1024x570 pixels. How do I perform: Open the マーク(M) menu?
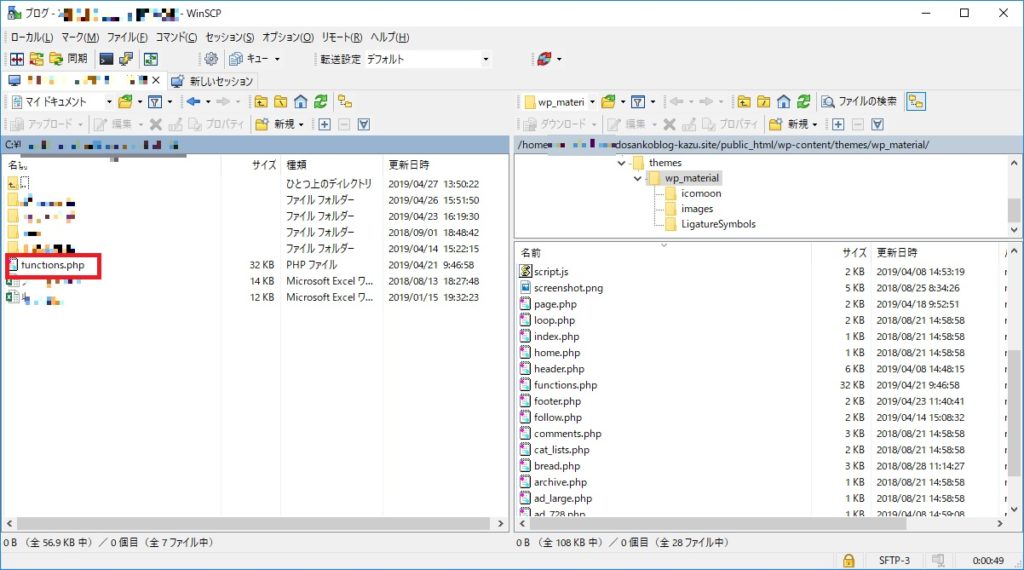tap(80, 37)
